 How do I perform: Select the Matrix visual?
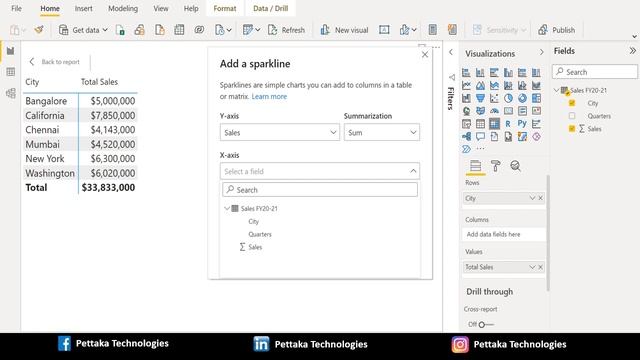click(x=494, y=123)
